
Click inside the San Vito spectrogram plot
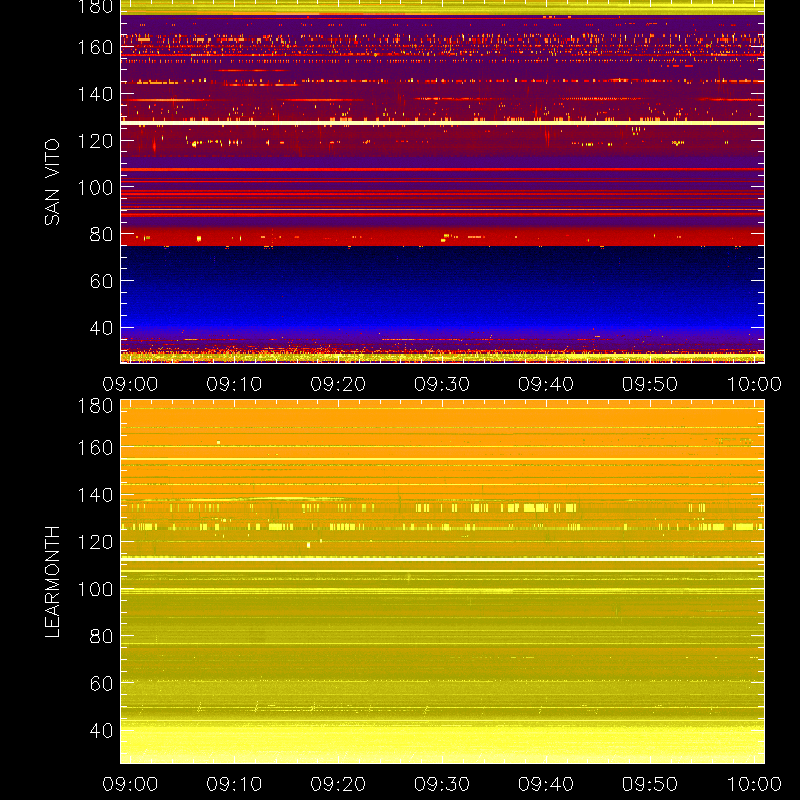tap(442, 182)
